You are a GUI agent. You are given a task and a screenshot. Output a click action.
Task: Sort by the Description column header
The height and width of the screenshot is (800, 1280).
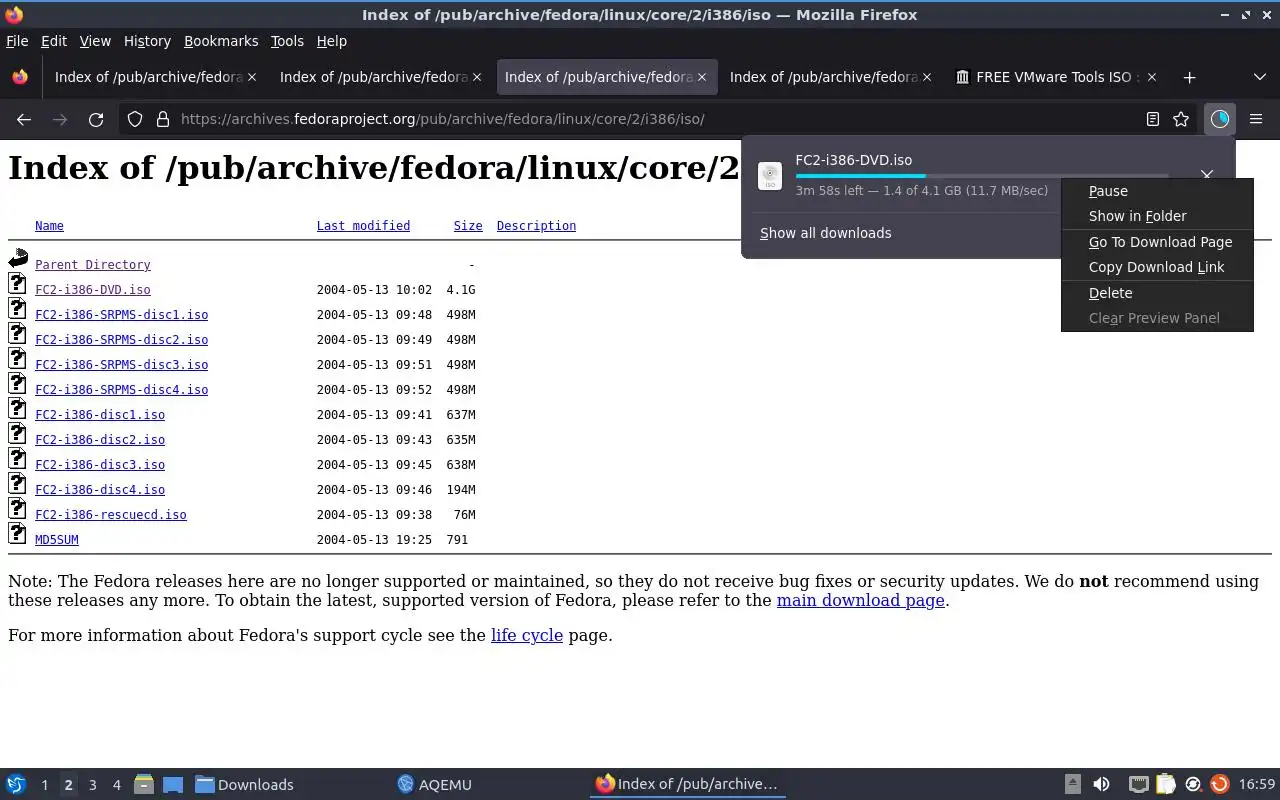point(536,226)
